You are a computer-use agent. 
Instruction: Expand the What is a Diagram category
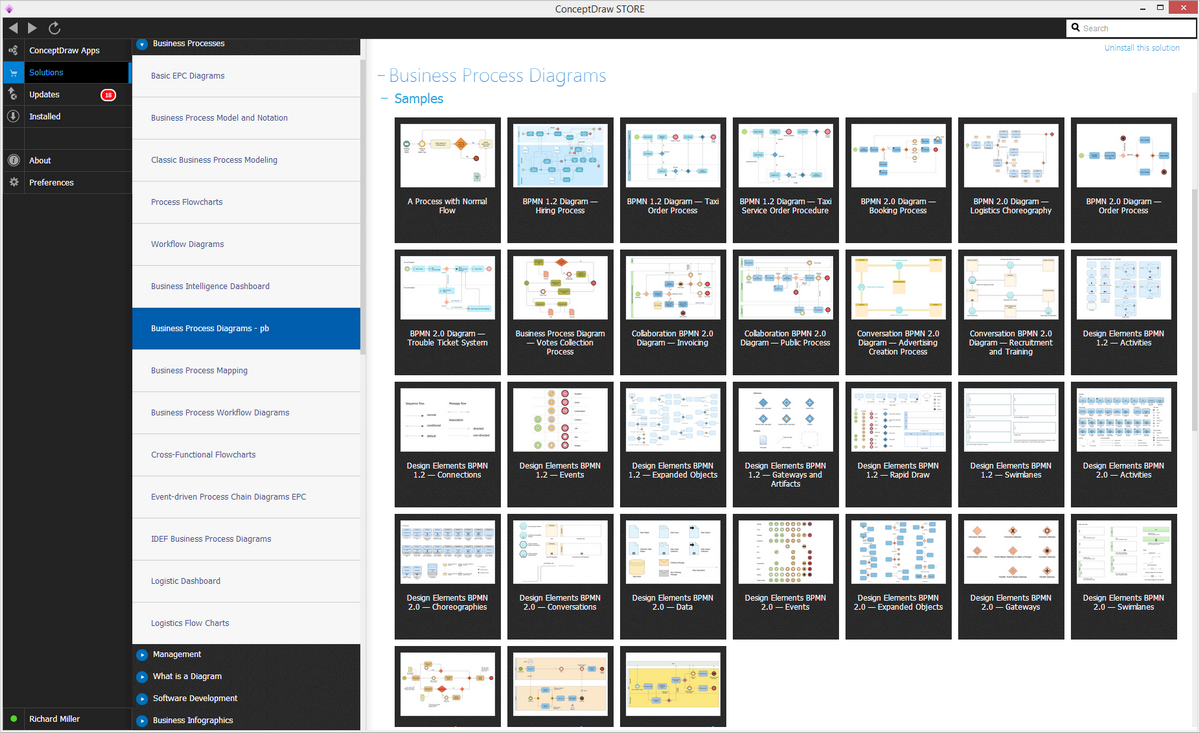click(142, 677)
